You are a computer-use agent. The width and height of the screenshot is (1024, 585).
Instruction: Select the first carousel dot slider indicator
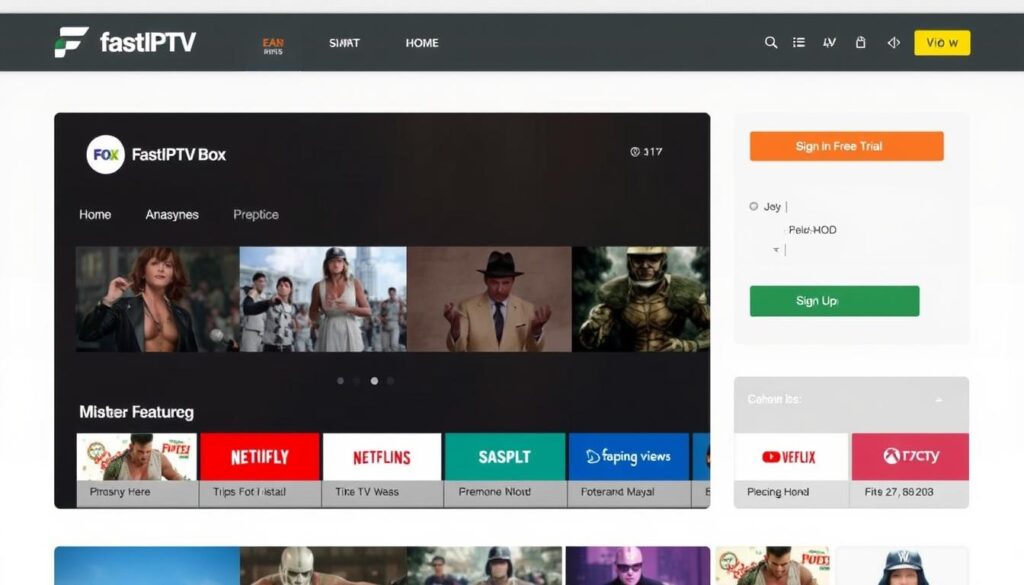click(340, 380)
